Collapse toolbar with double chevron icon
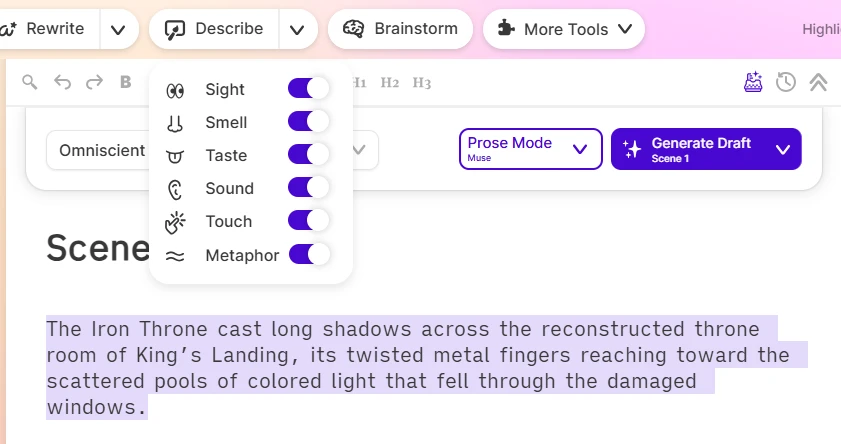 tap(818, 82)
